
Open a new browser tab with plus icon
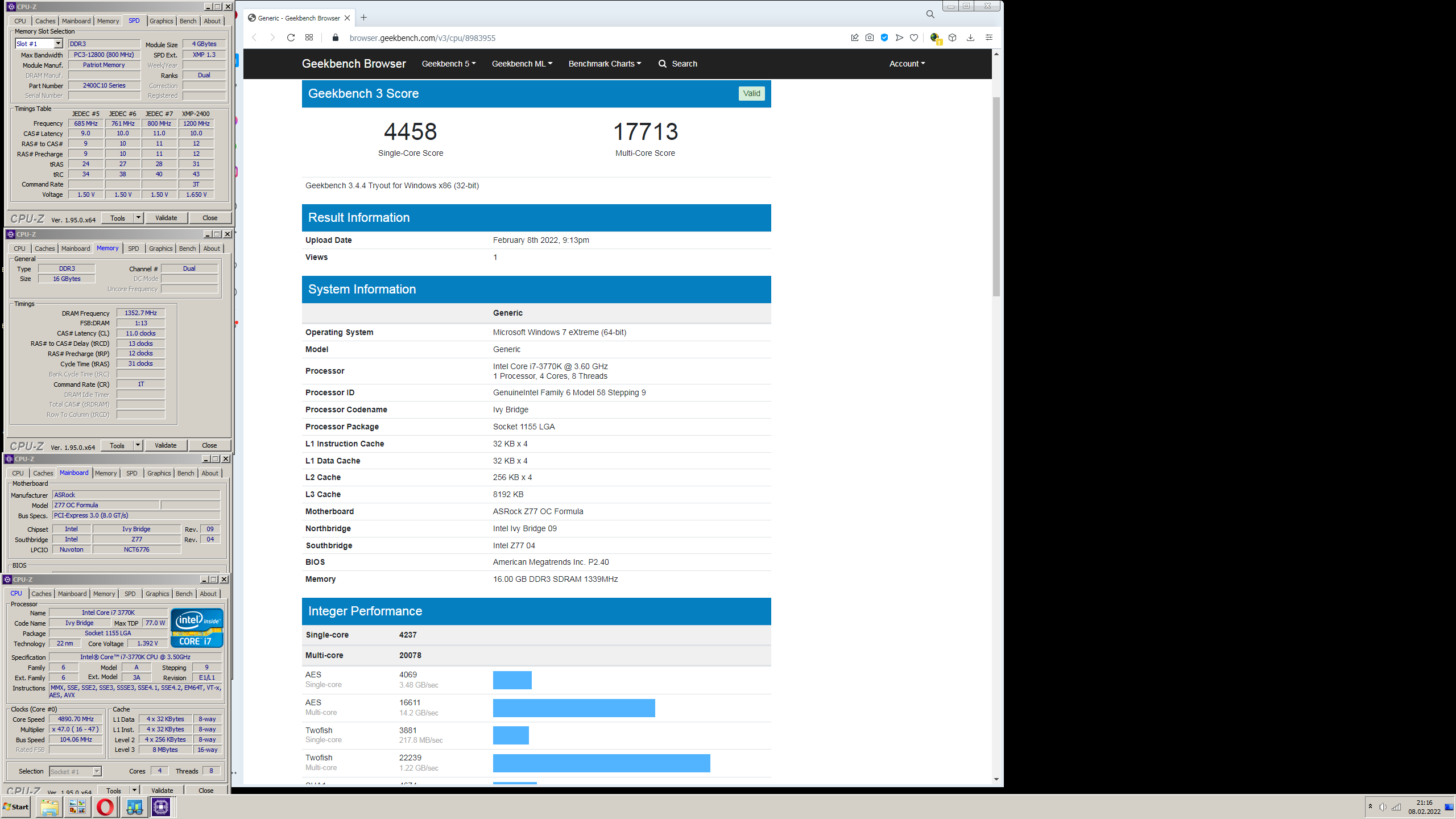coord(364,18)
